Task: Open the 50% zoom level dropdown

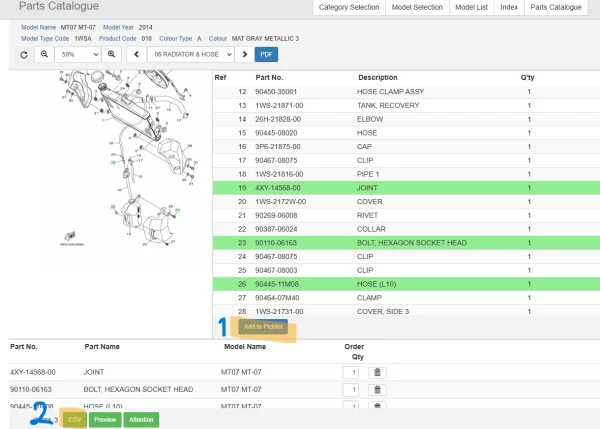Action: [77, 54]
